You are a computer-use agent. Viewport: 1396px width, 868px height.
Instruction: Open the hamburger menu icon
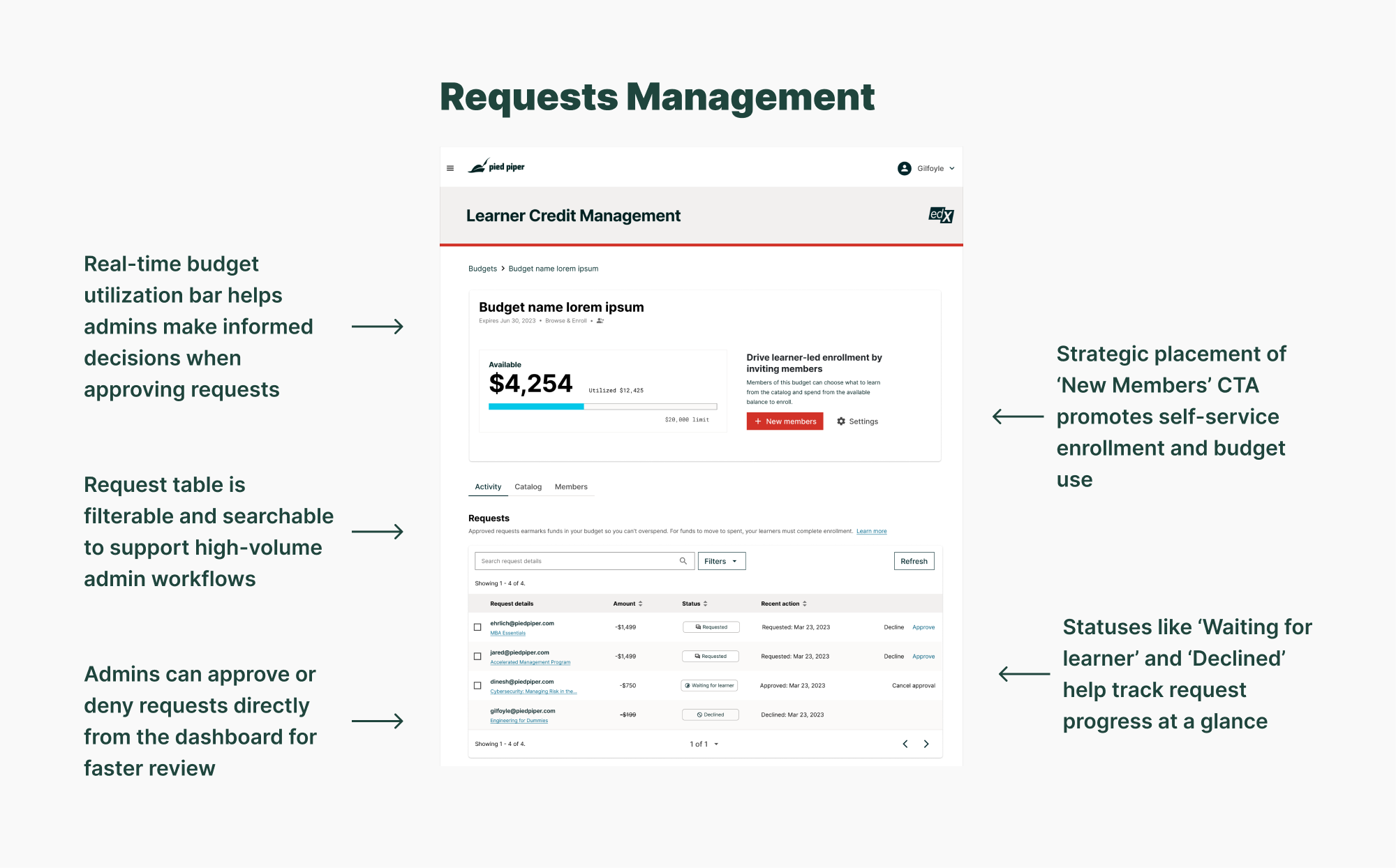tap(450, 168)
